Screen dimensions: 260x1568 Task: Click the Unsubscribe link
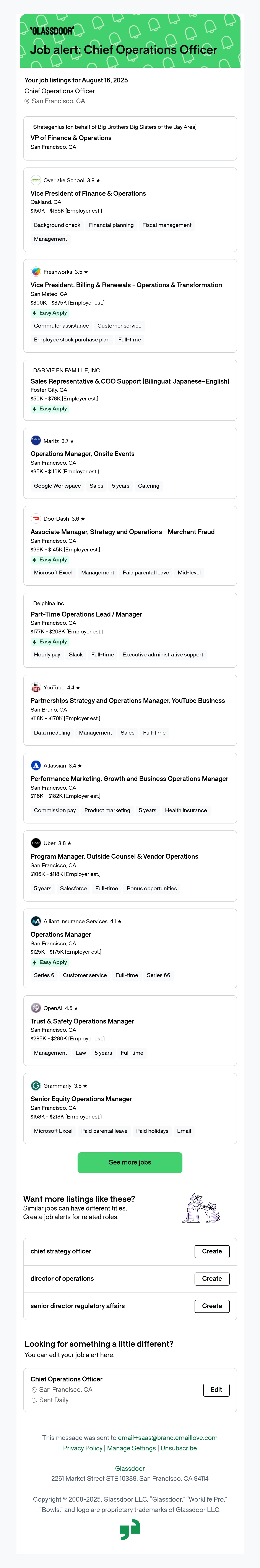click(179, 1448)
